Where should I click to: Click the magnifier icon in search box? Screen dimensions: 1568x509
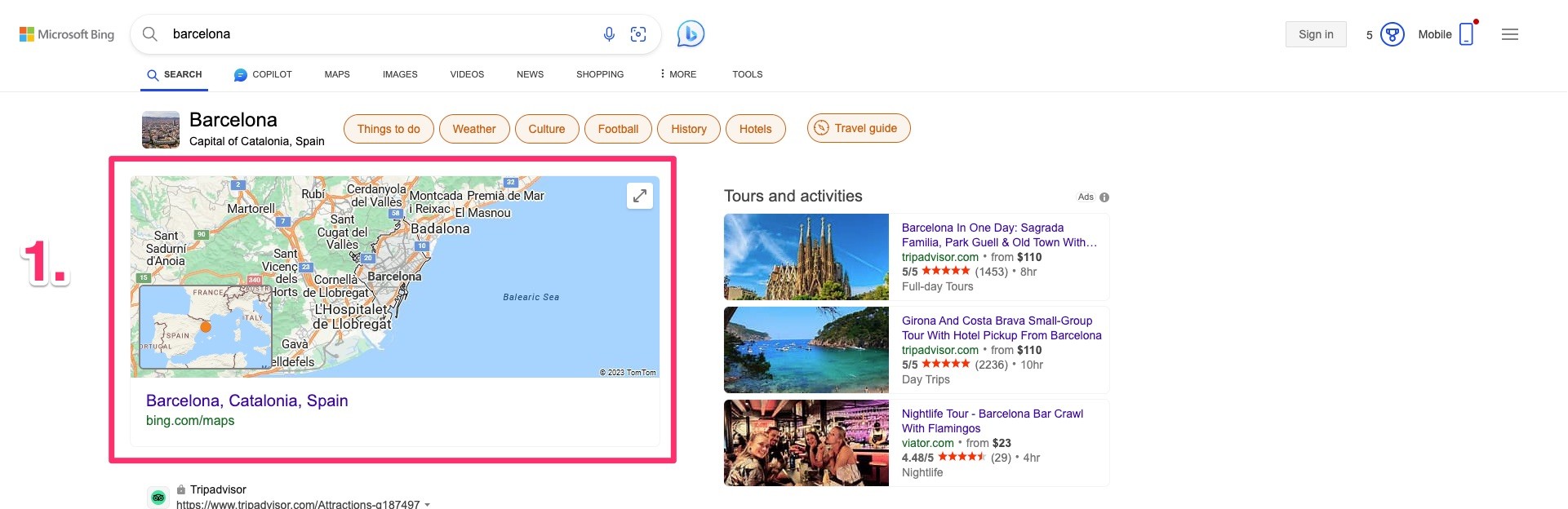(150, 34)
